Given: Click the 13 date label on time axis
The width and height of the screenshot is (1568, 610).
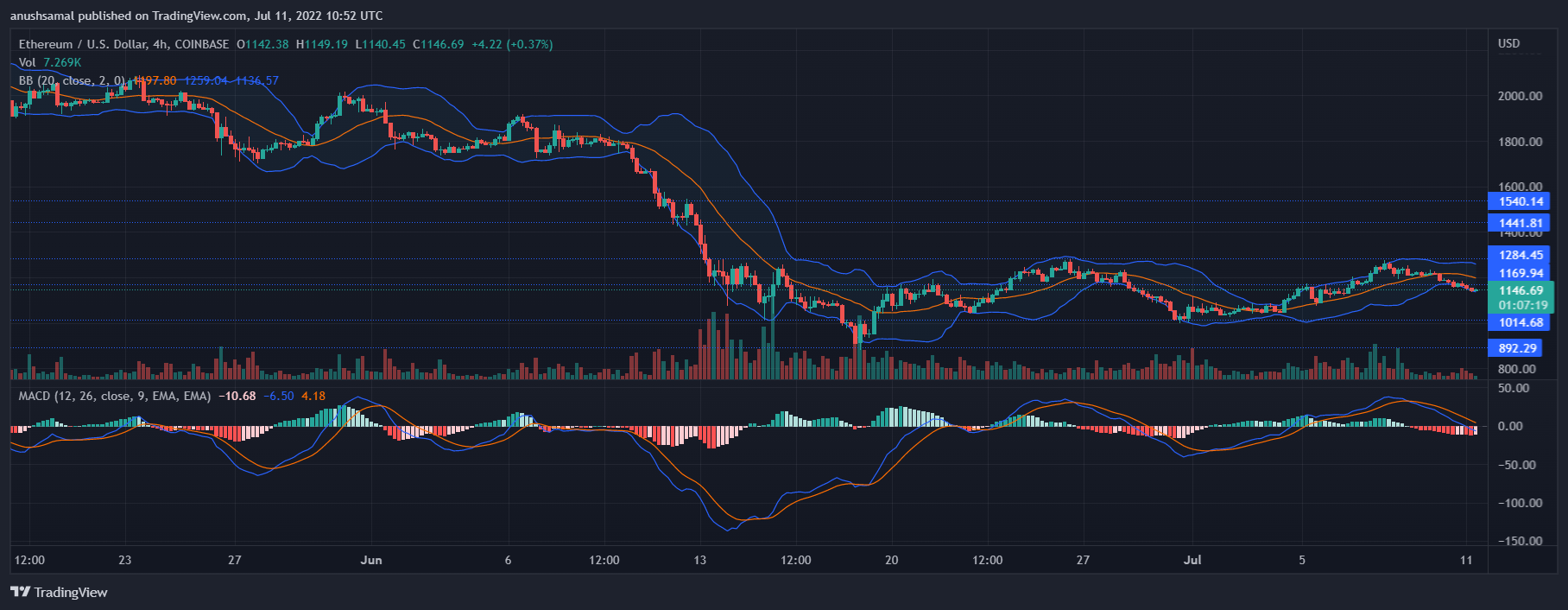Looking at the screenshot, I should pos(700,560).
